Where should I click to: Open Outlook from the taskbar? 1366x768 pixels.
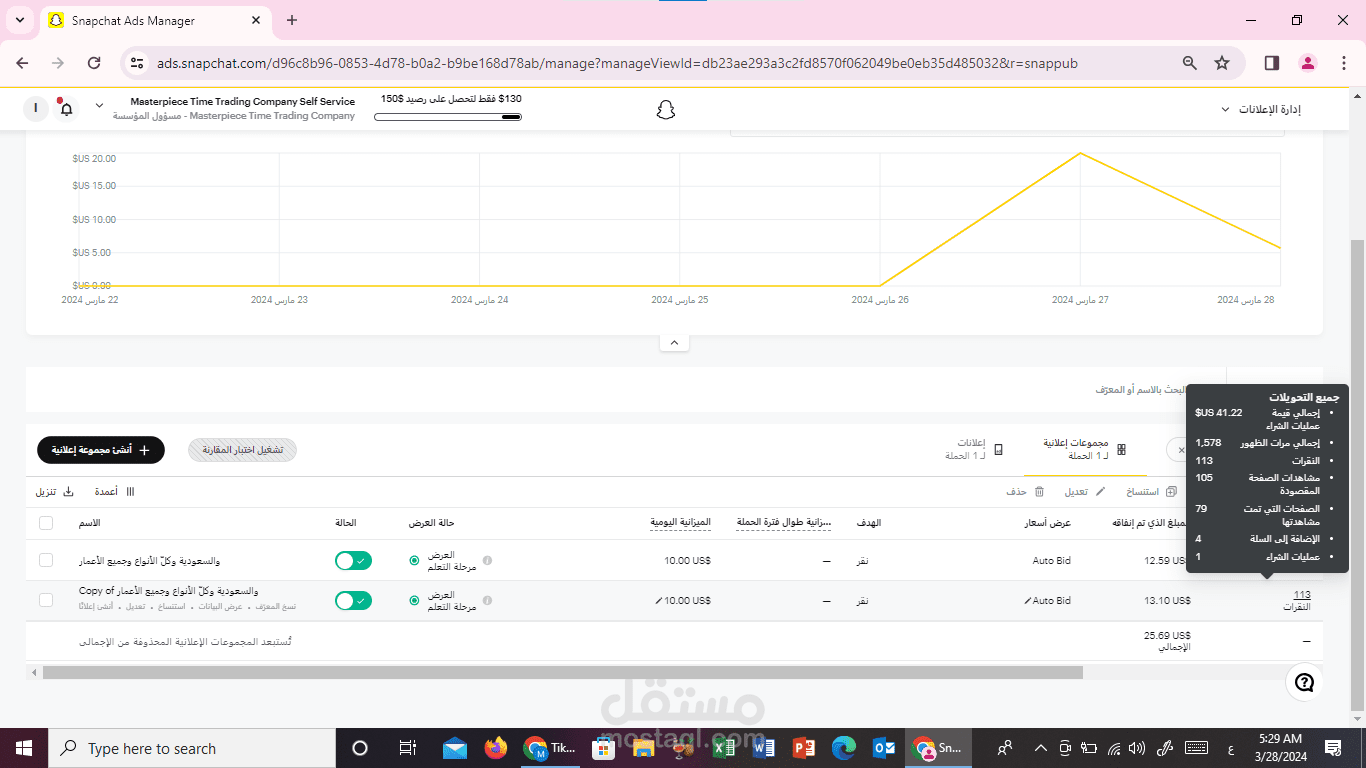[x=884, y=748]
